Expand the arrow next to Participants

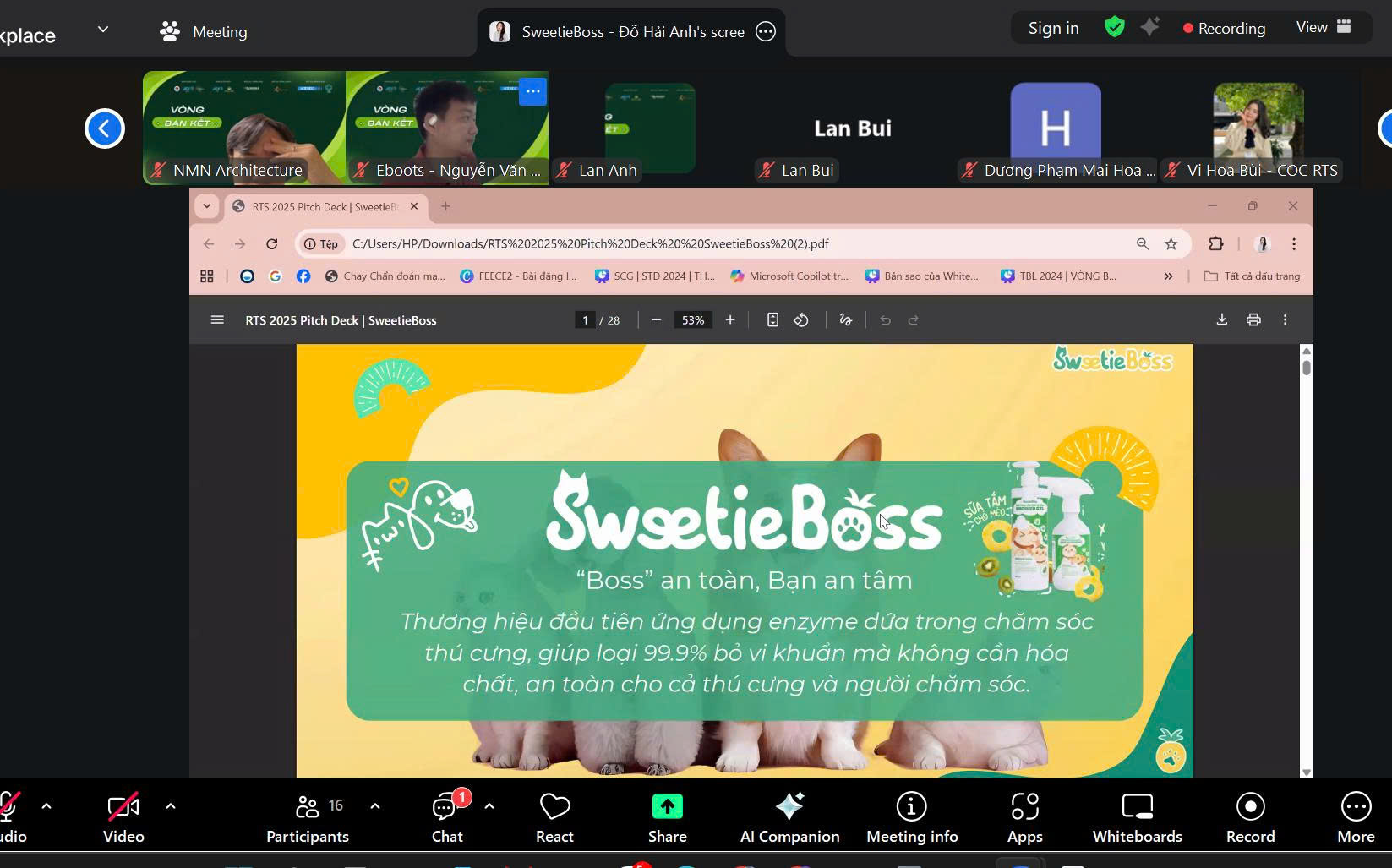coord(375,806)
